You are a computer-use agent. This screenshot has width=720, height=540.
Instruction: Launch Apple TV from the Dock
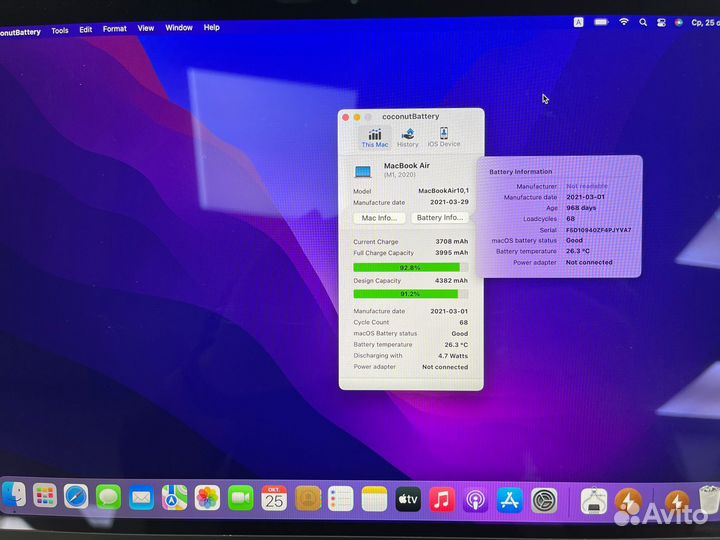tap(408, 499)
